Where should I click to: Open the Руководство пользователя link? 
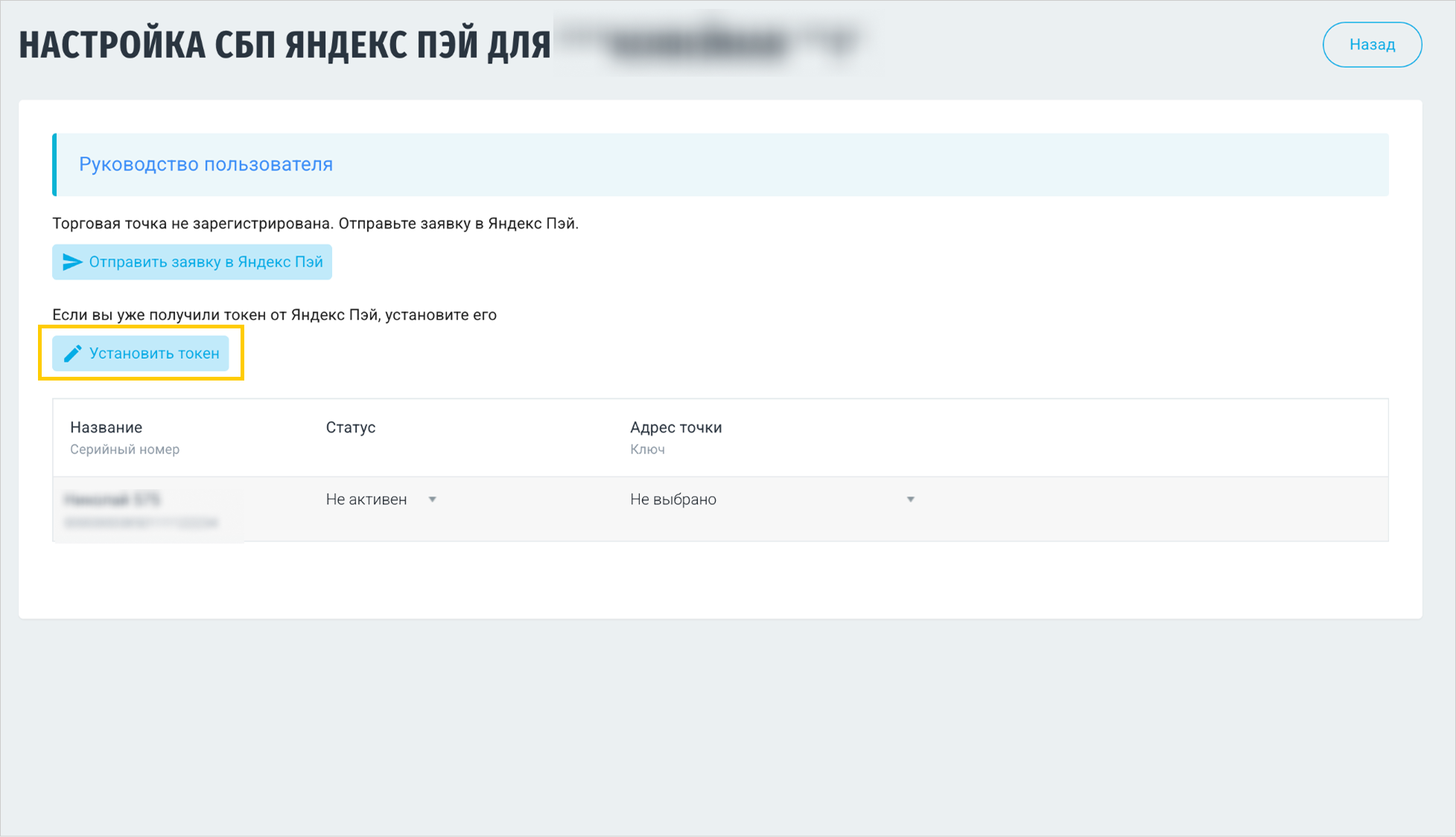[x=206, y=165]
